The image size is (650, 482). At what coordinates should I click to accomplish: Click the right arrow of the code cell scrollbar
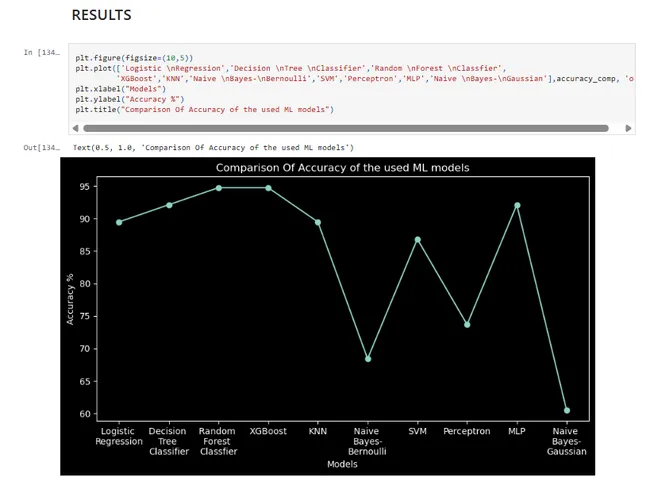tap(628, 128)
